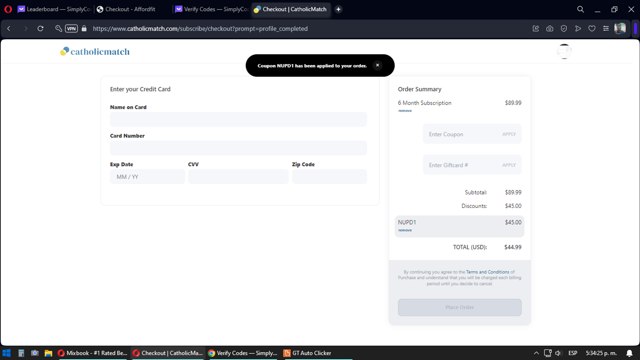Open File Explorer from the taskbar
The height and width of the screenshot is (360, 640).
coord(48,353)
